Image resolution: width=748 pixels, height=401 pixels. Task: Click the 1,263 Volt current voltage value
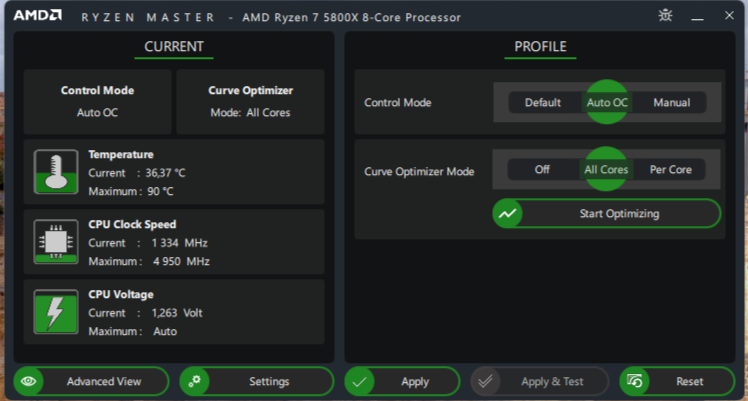coord(177,313)
